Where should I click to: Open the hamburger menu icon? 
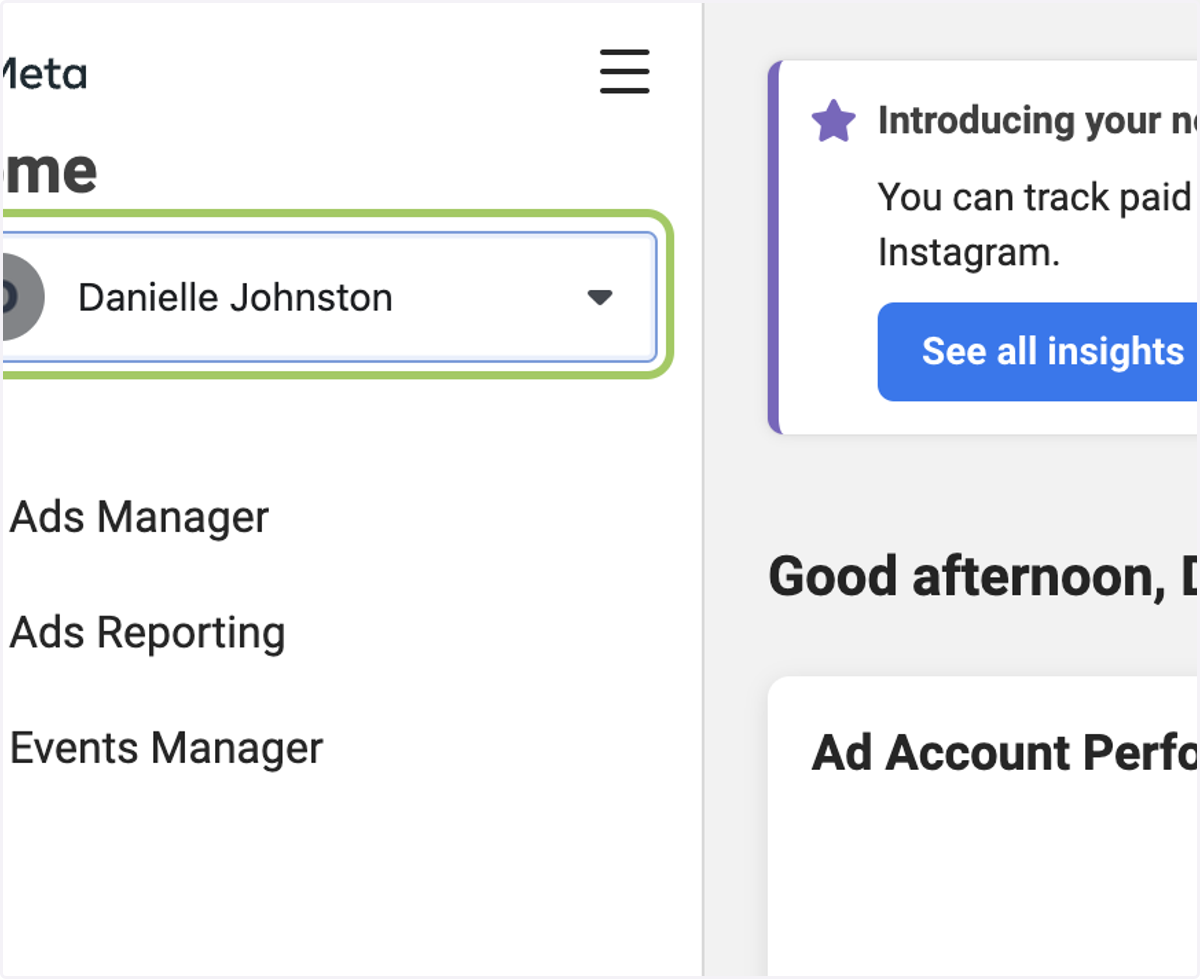tap(625, 71)
